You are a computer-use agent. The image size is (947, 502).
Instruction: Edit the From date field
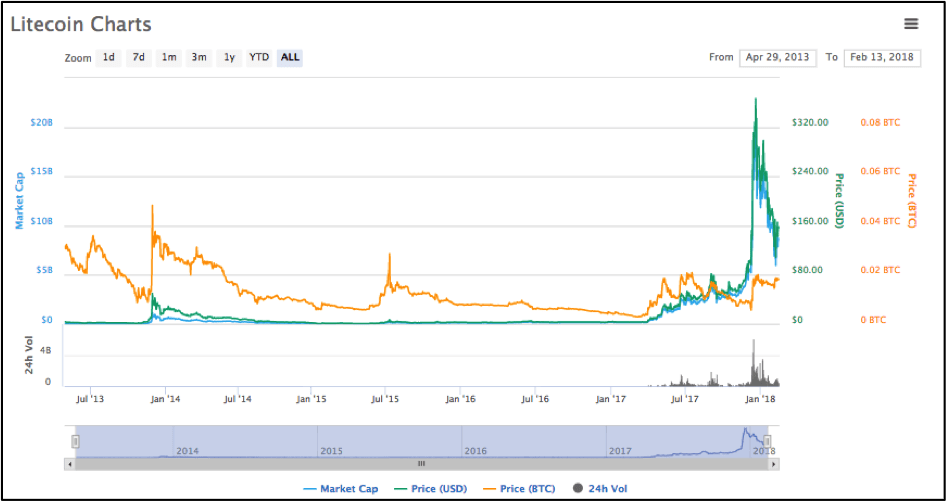778,57
